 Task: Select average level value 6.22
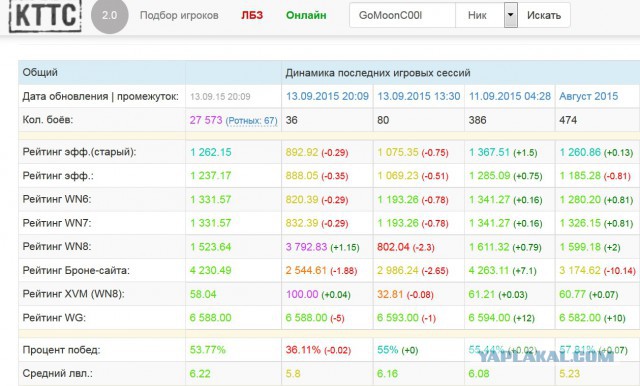[x=200, y=373]
